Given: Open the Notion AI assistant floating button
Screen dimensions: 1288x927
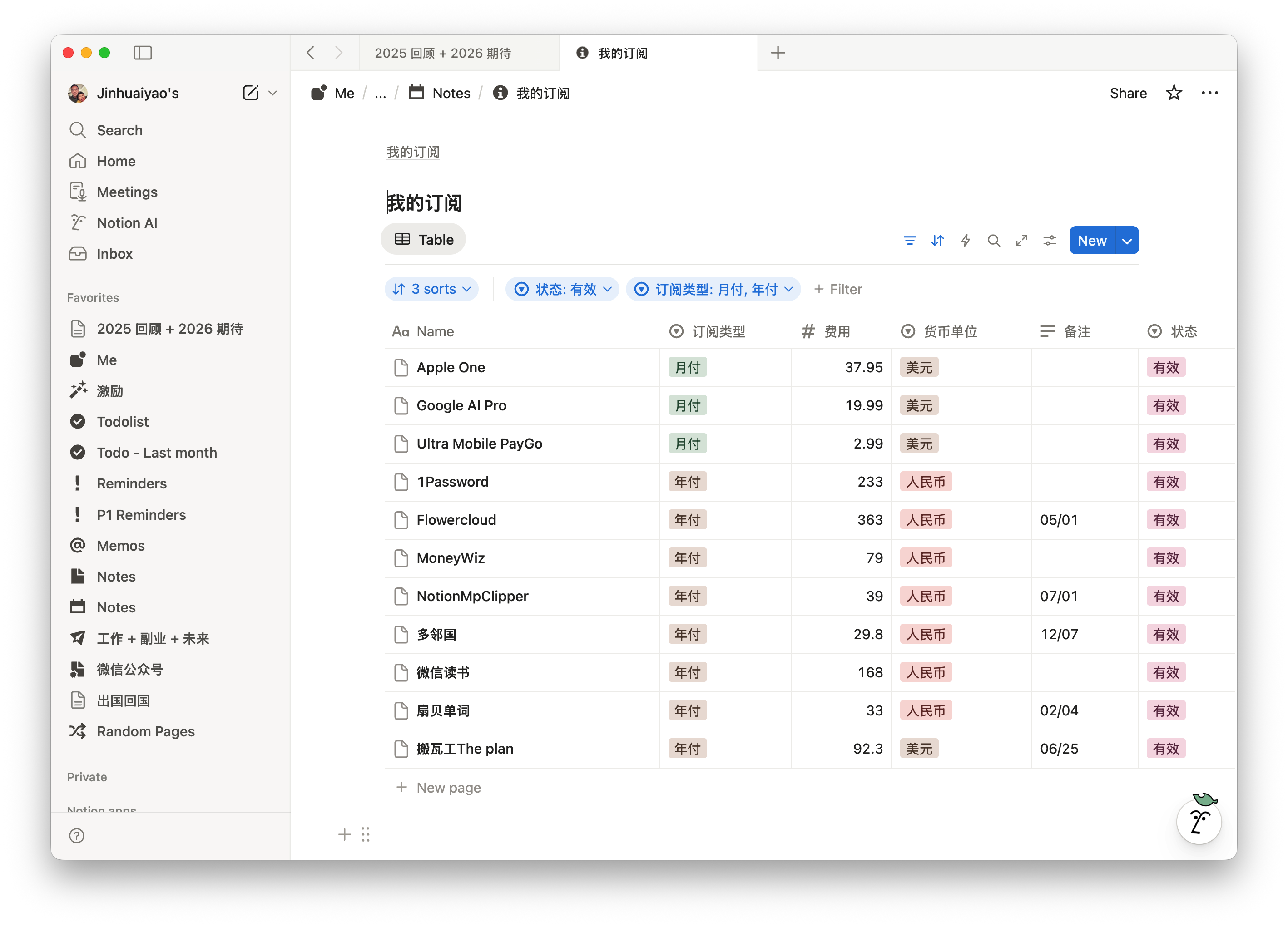Looking at the screenshot, I should 1198,821.
